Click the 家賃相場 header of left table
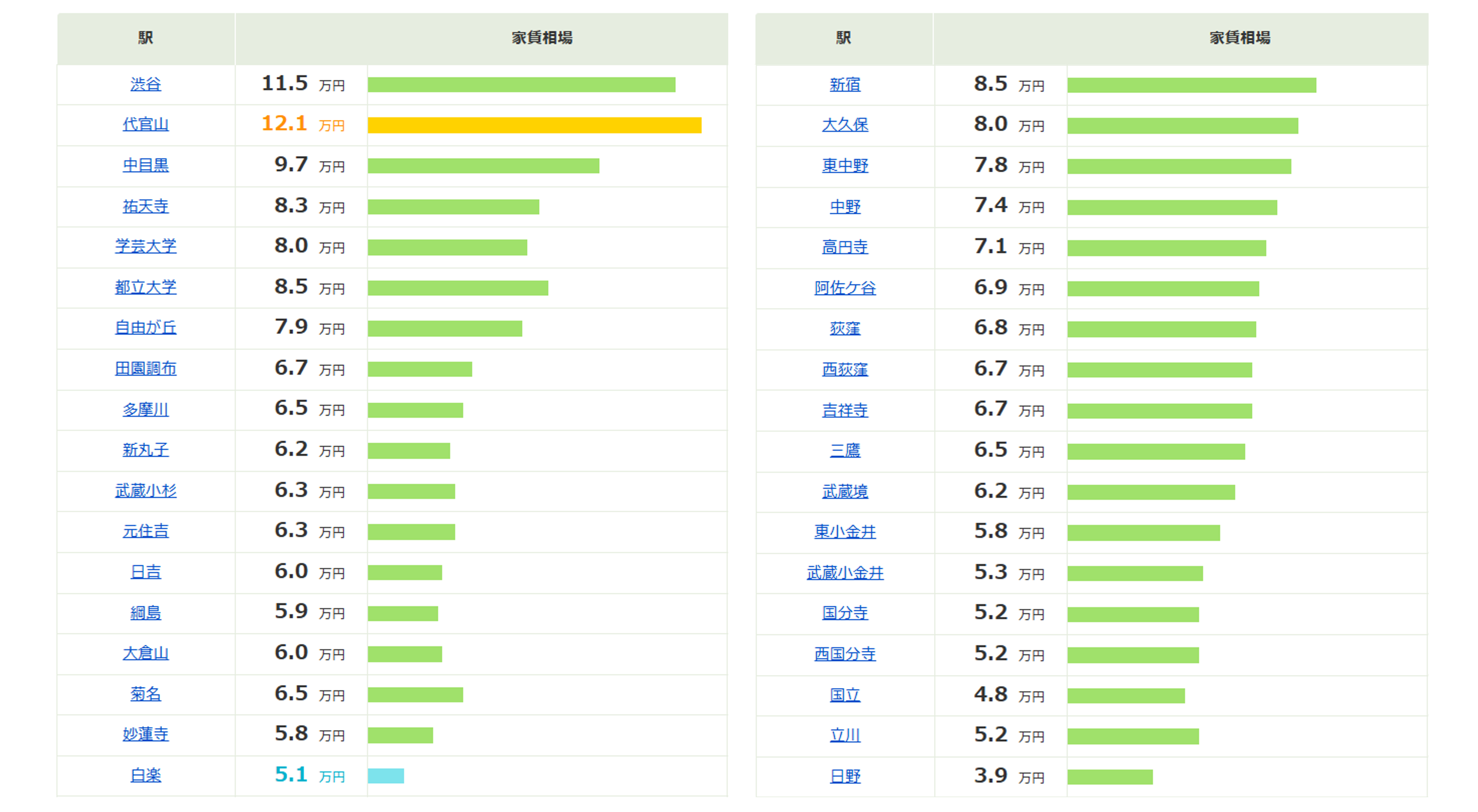1478x812 pixels. [x=542, y=38]
